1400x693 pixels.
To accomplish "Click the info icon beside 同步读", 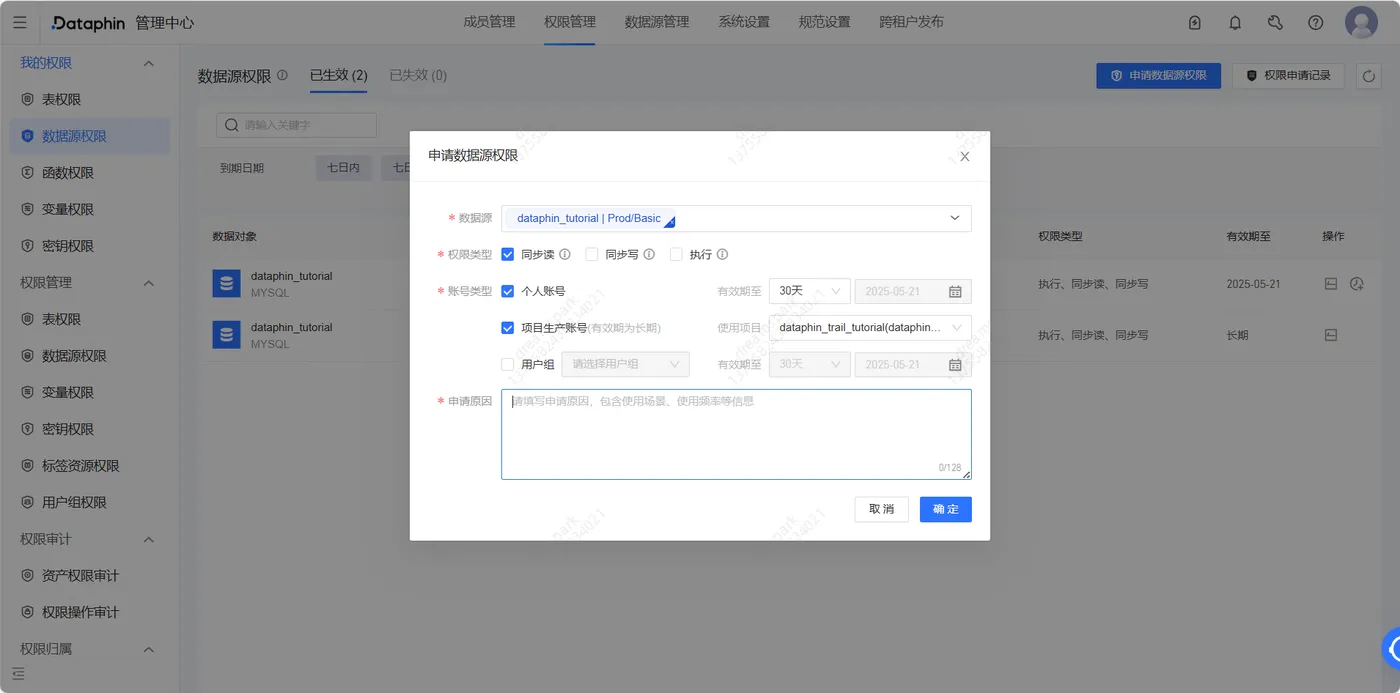I will point(564,254).
